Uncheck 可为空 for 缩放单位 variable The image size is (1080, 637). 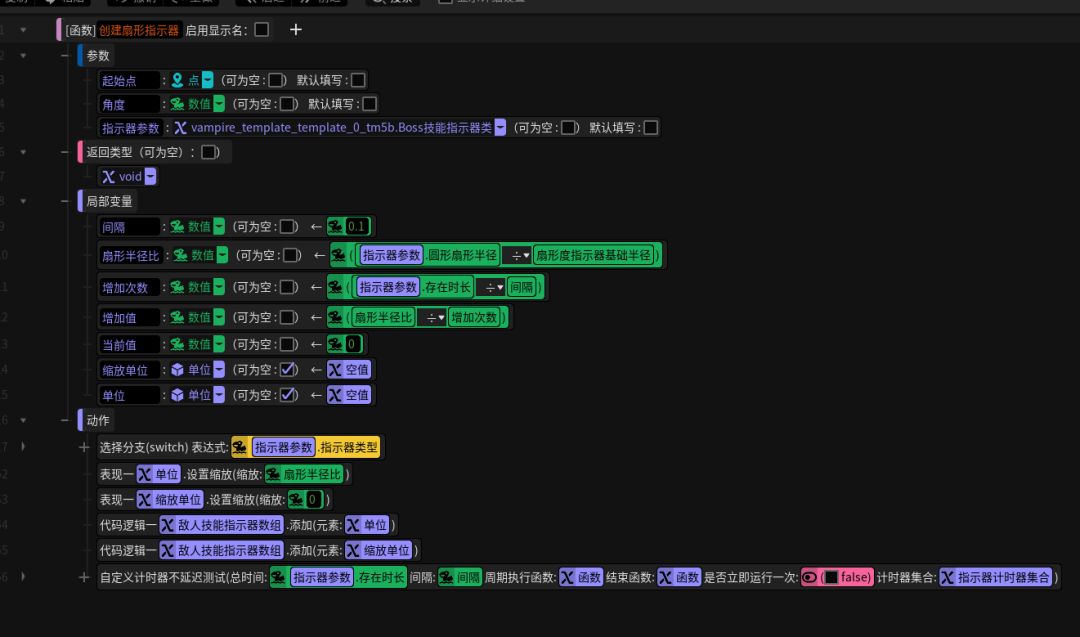click(288, 370)
